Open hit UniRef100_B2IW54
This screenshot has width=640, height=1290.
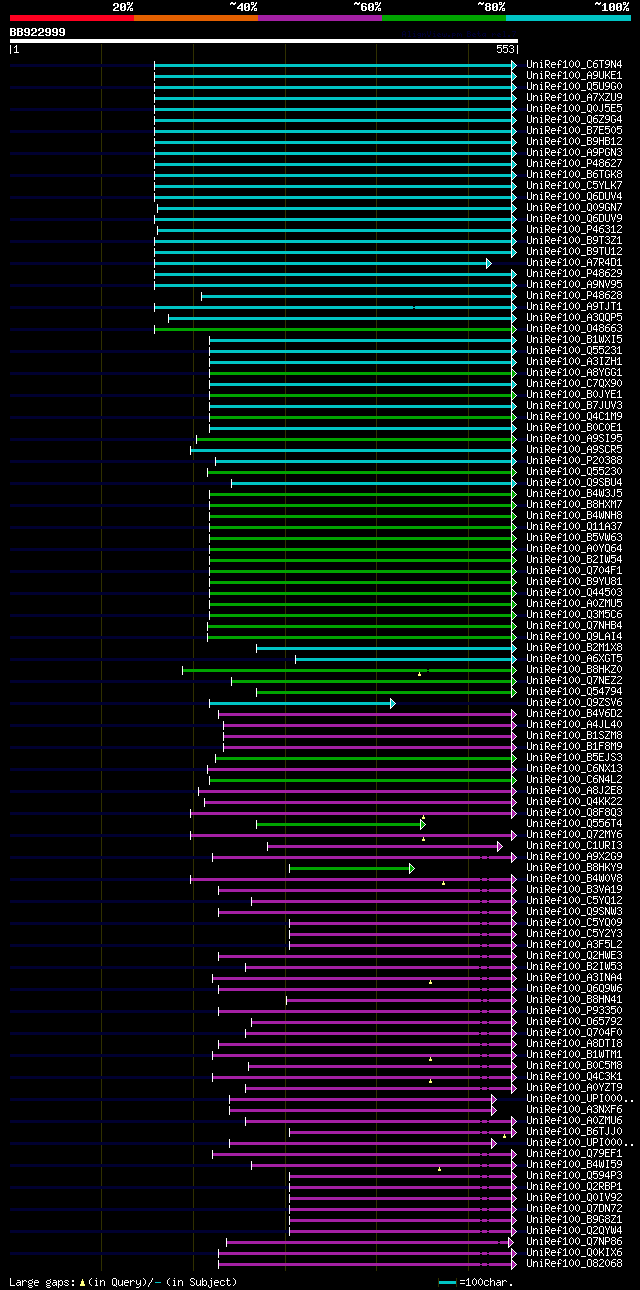coord(574,559)
